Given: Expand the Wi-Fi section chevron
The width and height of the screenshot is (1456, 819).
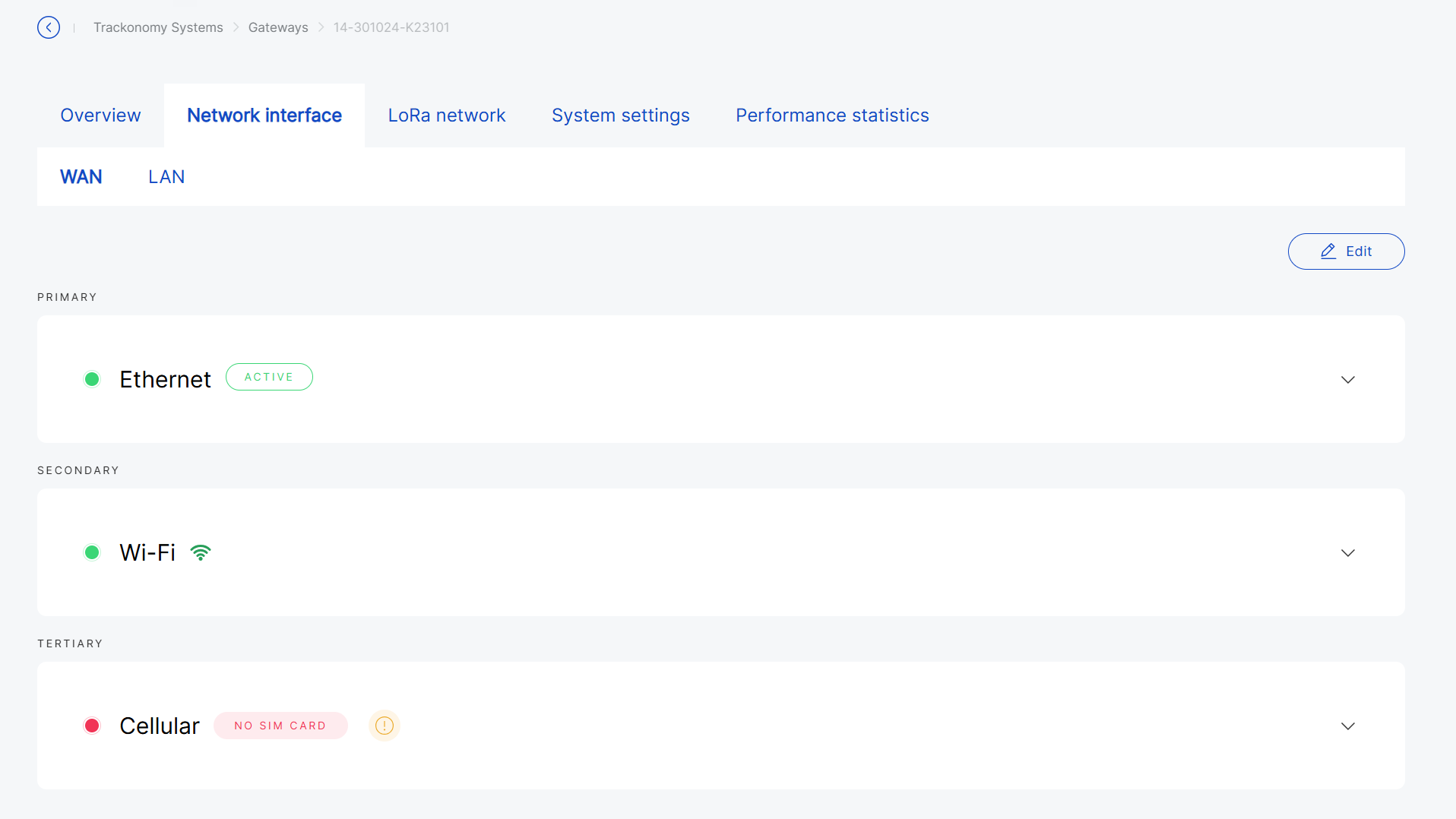Looking at the screenshot, I should (x=1347, y=552).
